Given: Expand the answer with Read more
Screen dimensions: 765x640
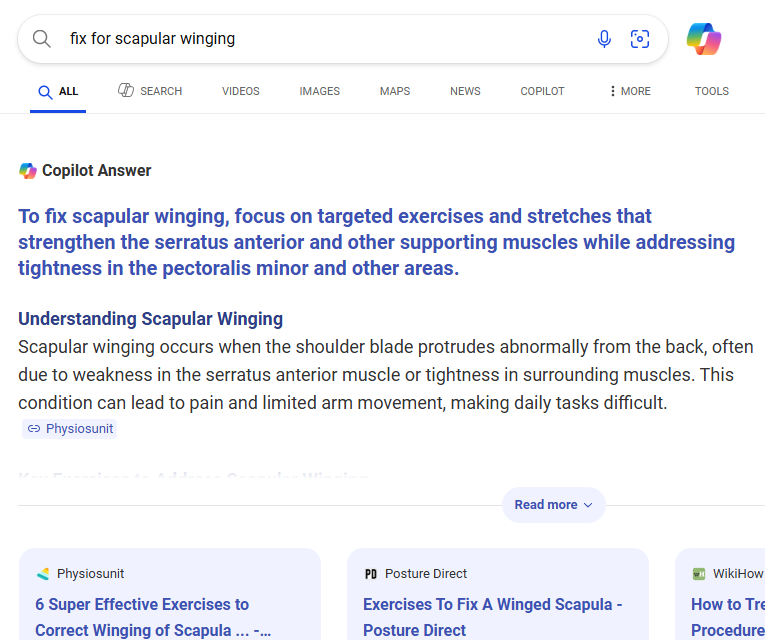Looking at the screenshot, I should [554, 505].
